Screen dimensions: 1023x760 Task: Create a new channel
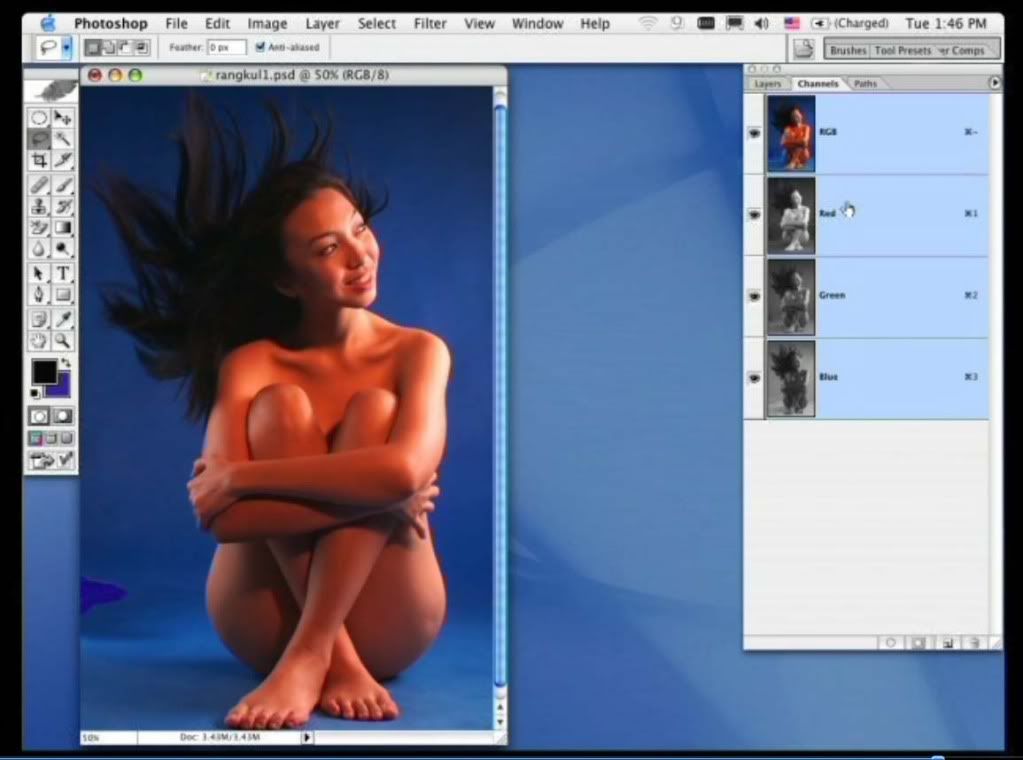point(947,643)
